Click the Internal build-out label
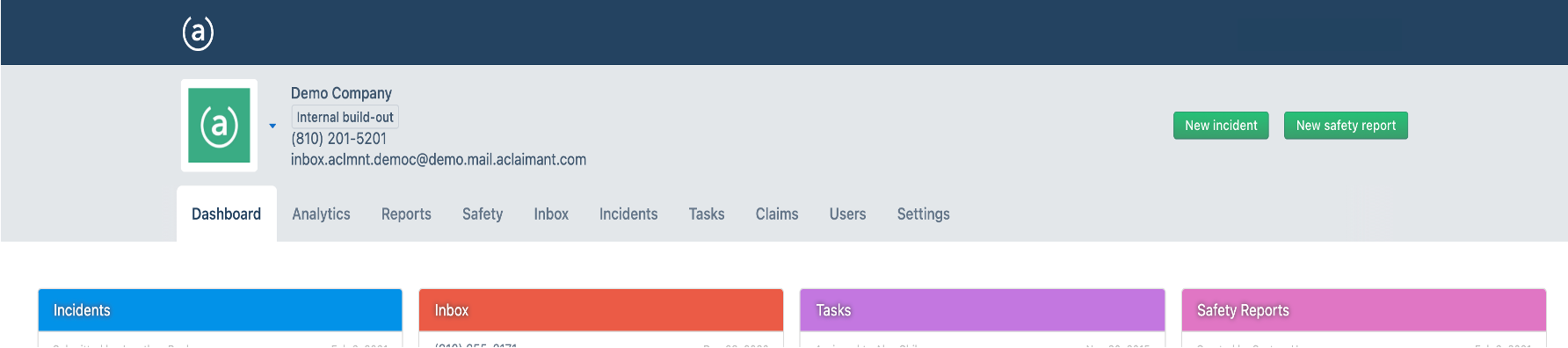This screenshot has height=348, width=1568. click(x=345, y=117)
